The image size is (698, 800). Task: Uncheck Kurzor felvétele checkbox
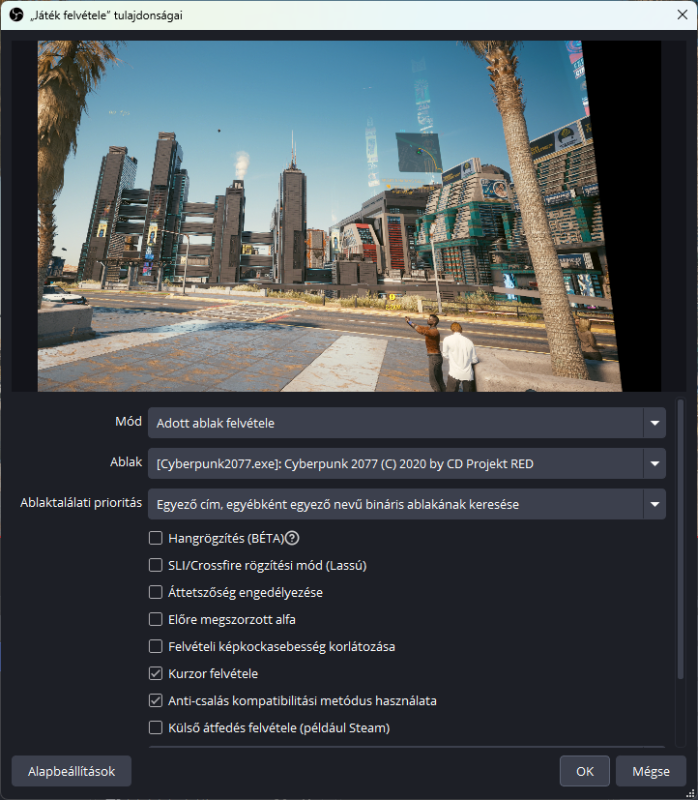click(156, 673)
